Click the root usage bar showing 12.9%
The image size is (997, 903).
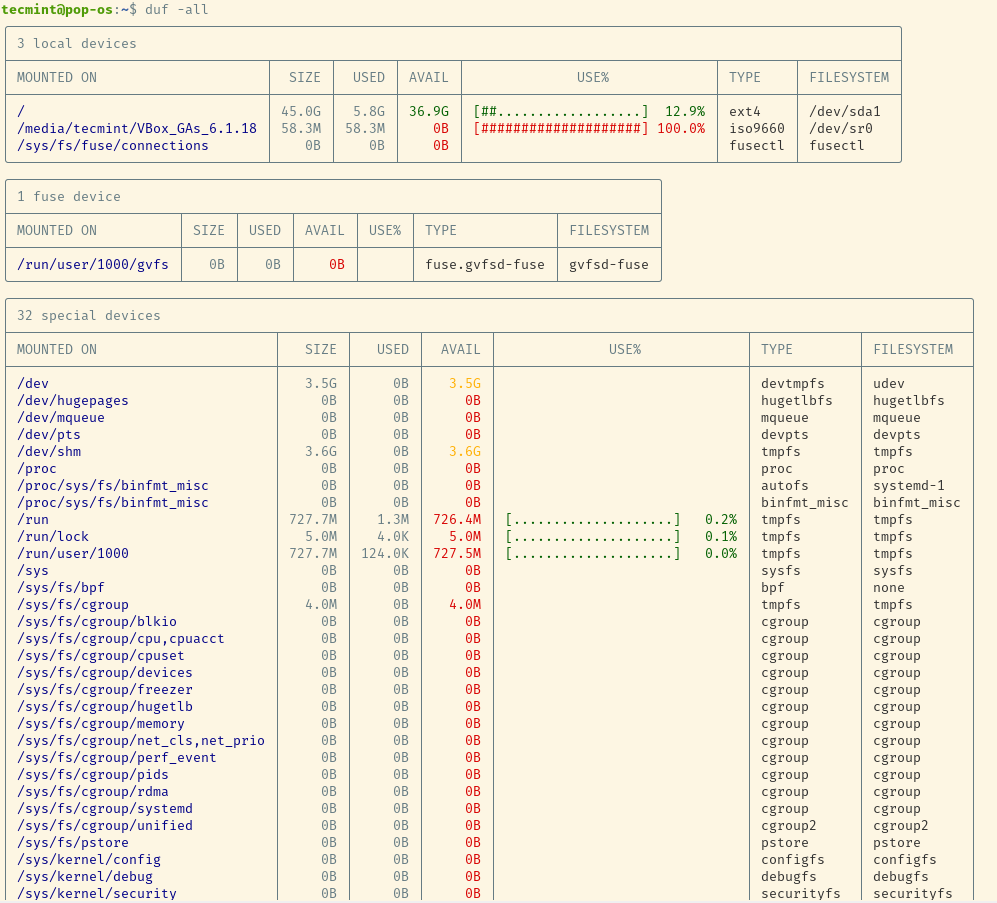[561, 111]
